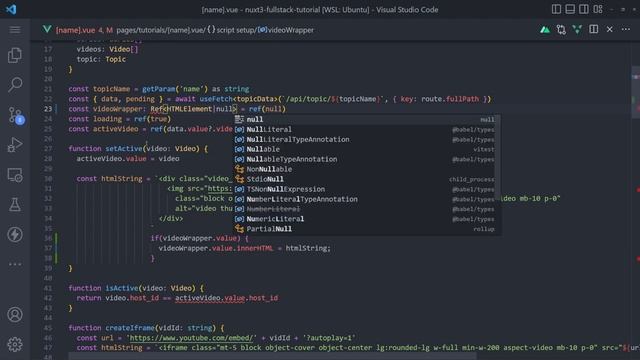
Task: Select 'NullableTypeAnnotation' suggestion
Action: tap(364, 159)
